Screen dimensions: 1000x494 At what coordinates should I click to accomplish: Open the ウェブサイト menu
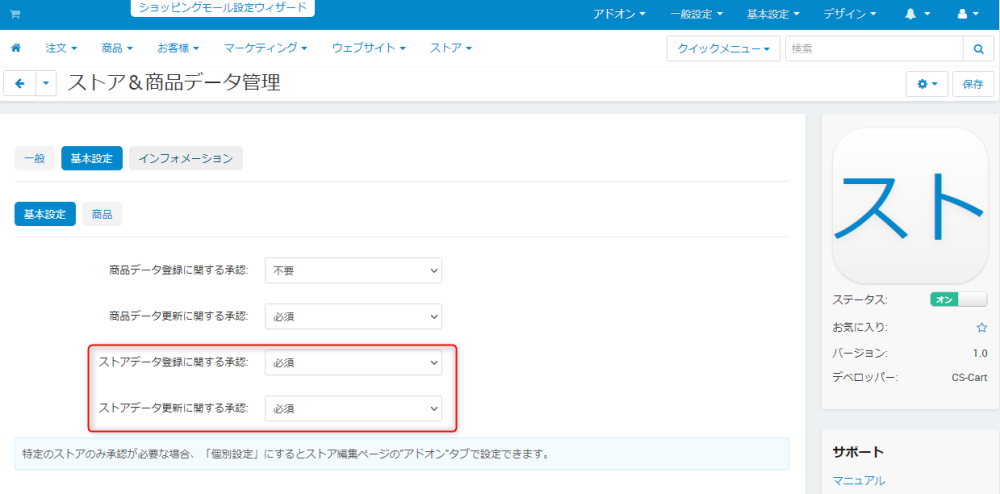[x=369, y=48]
